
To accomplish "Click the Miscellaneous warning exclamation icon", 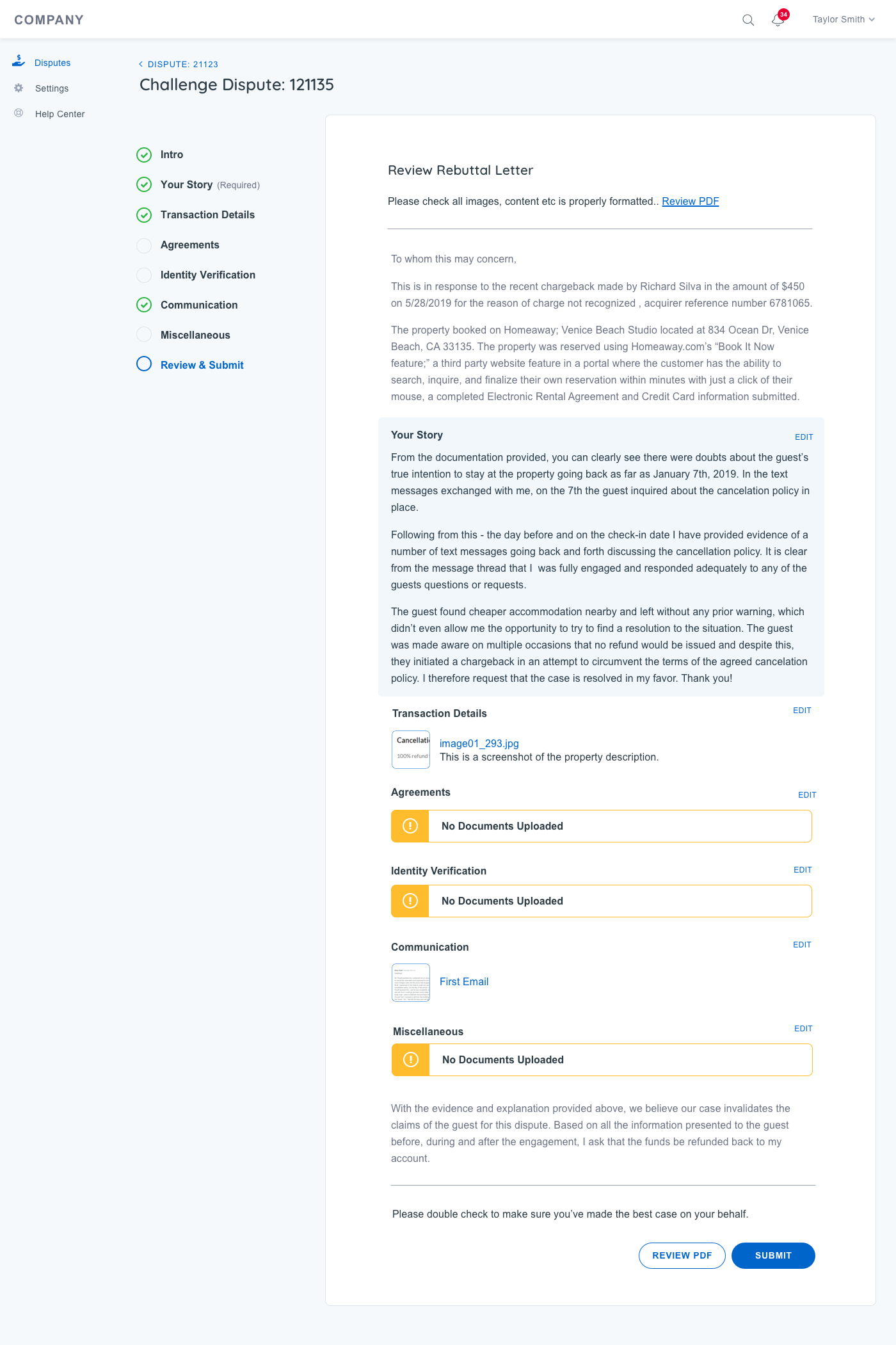I will [x=411, y=1059].
